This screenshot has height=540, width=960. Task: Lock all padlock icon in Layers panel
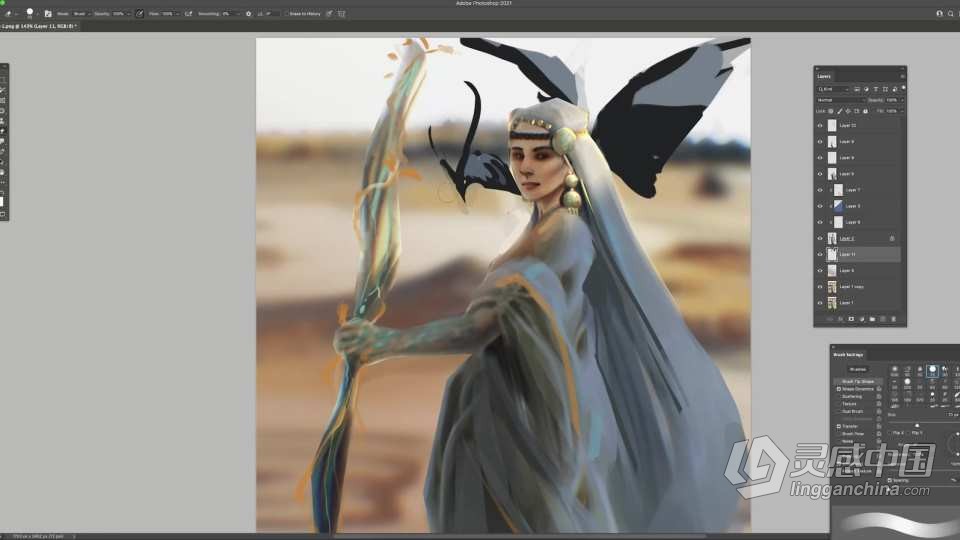tap(865, 111)
